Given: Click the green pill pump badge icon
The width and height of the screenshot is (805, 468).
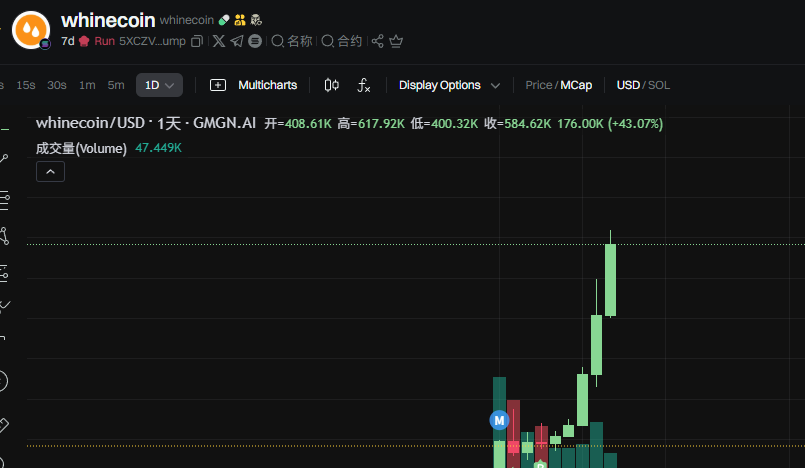Looking at the screenshot, I should click(224, 20).
